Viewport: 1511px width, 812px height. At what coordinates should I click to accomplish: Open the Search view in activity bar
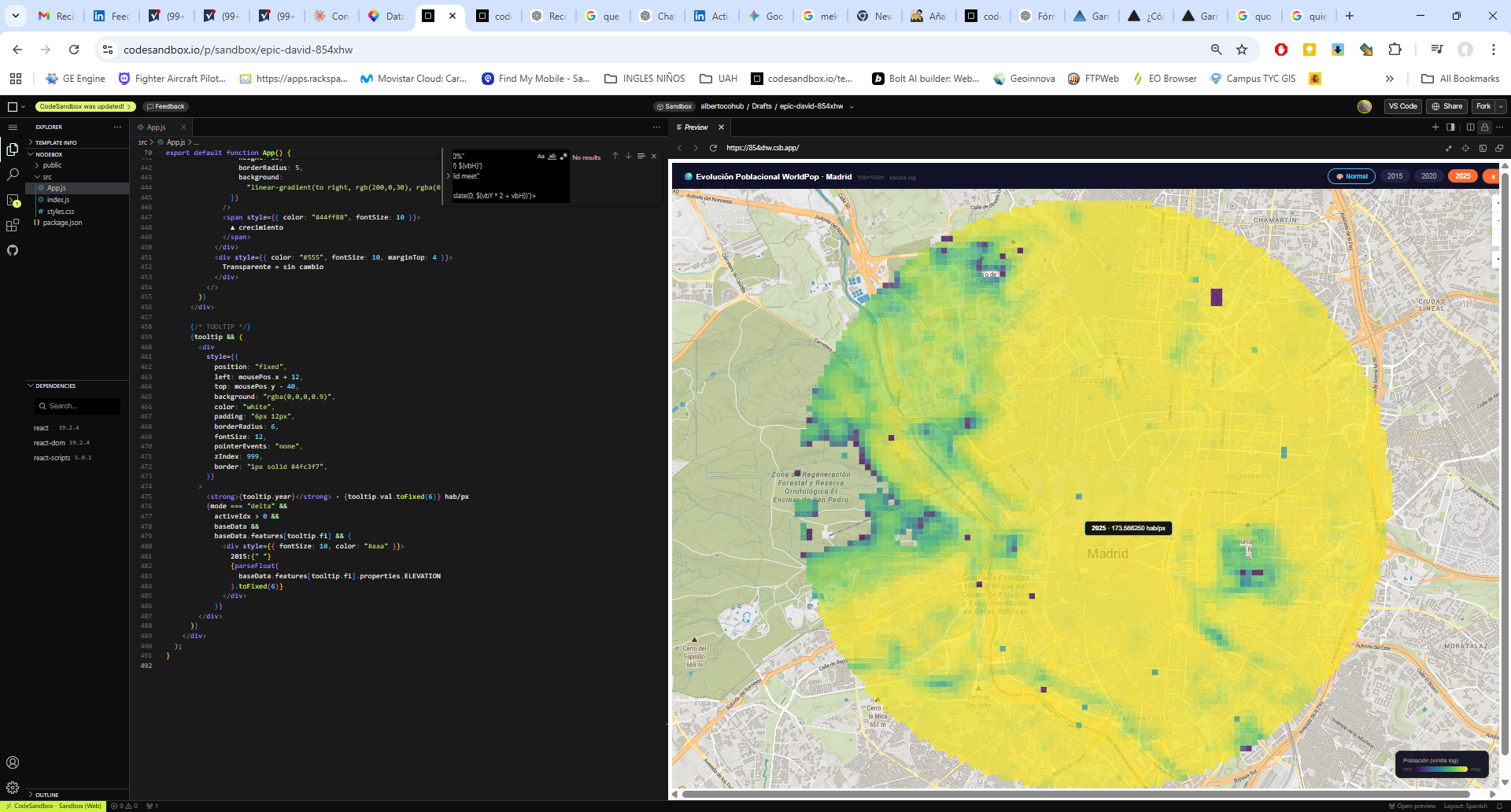[x=13, y=175]
